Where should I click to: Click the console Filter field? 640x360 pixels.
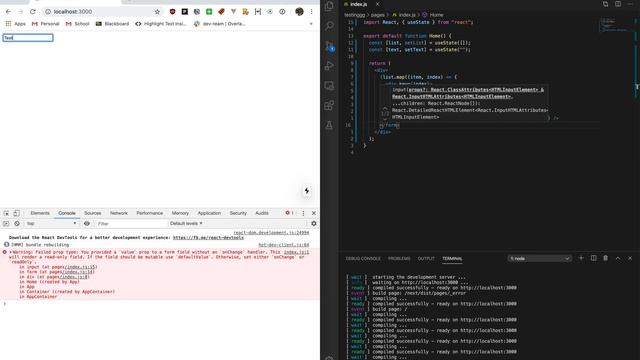(x=131, y=224)
